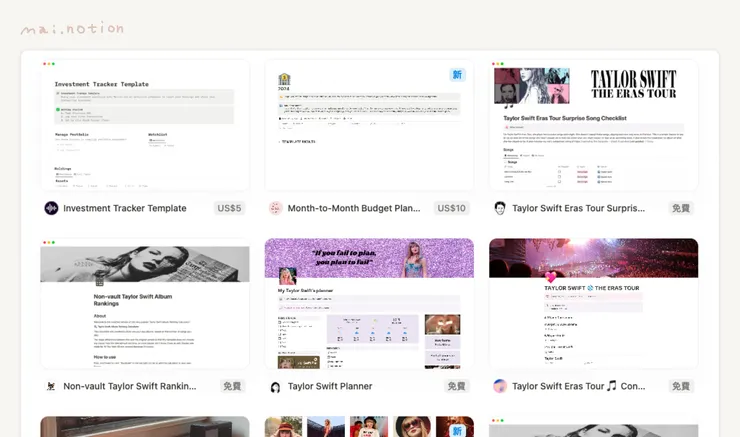740x437 pixels.
Task: Click the Eras Tour Surprise creator avatar
Action: pos(500,208)
